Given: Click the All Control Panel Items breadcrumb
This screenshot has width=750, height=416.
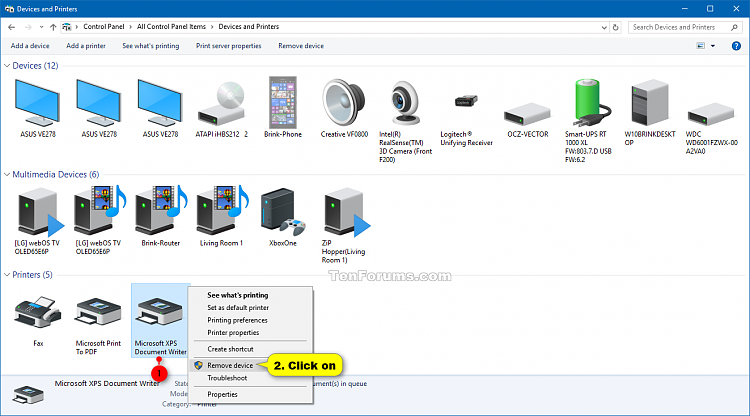Looking at the screenshot, I should tap(171, 27).
